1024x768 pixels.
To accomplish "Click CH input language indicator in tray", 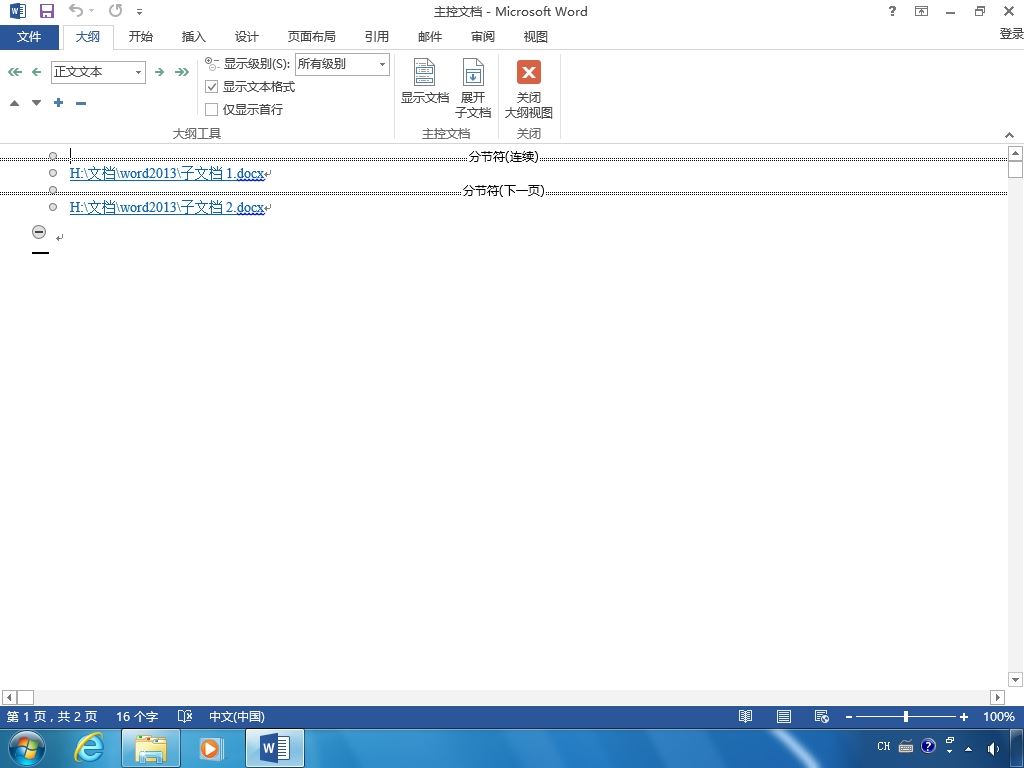I will coord(884,746).
